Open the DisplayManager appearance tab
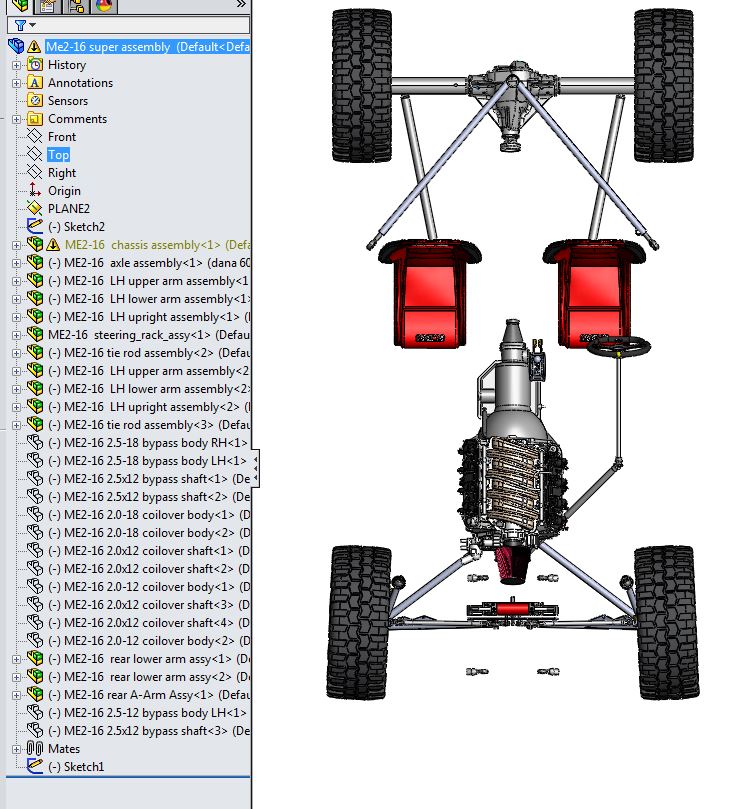 point(104,5)
